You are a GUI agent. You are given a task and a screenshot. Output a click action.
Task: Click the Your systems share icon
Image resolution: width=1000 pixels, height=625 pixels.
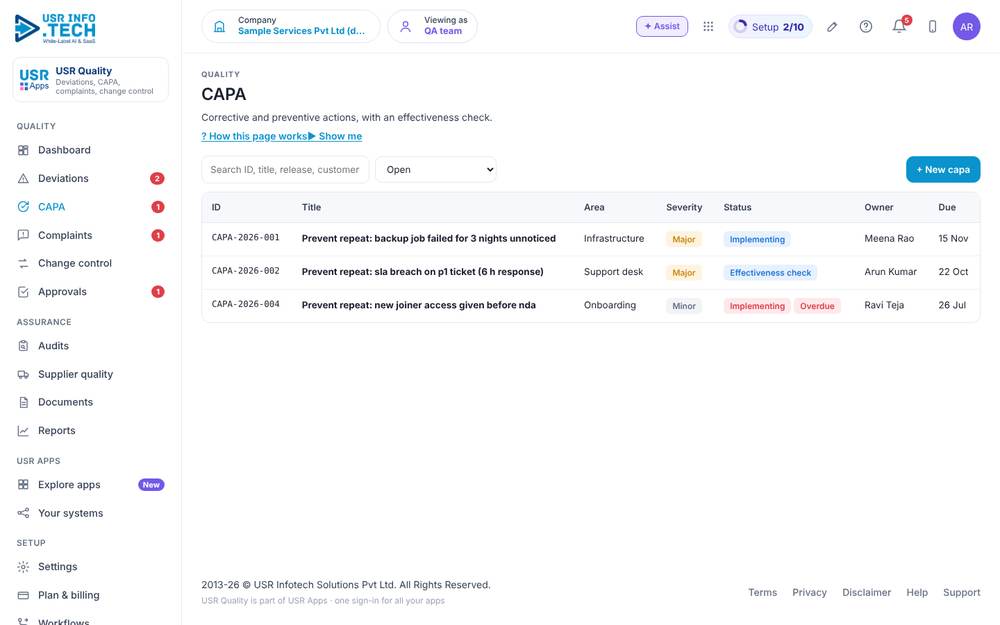[x=23, y=513]
